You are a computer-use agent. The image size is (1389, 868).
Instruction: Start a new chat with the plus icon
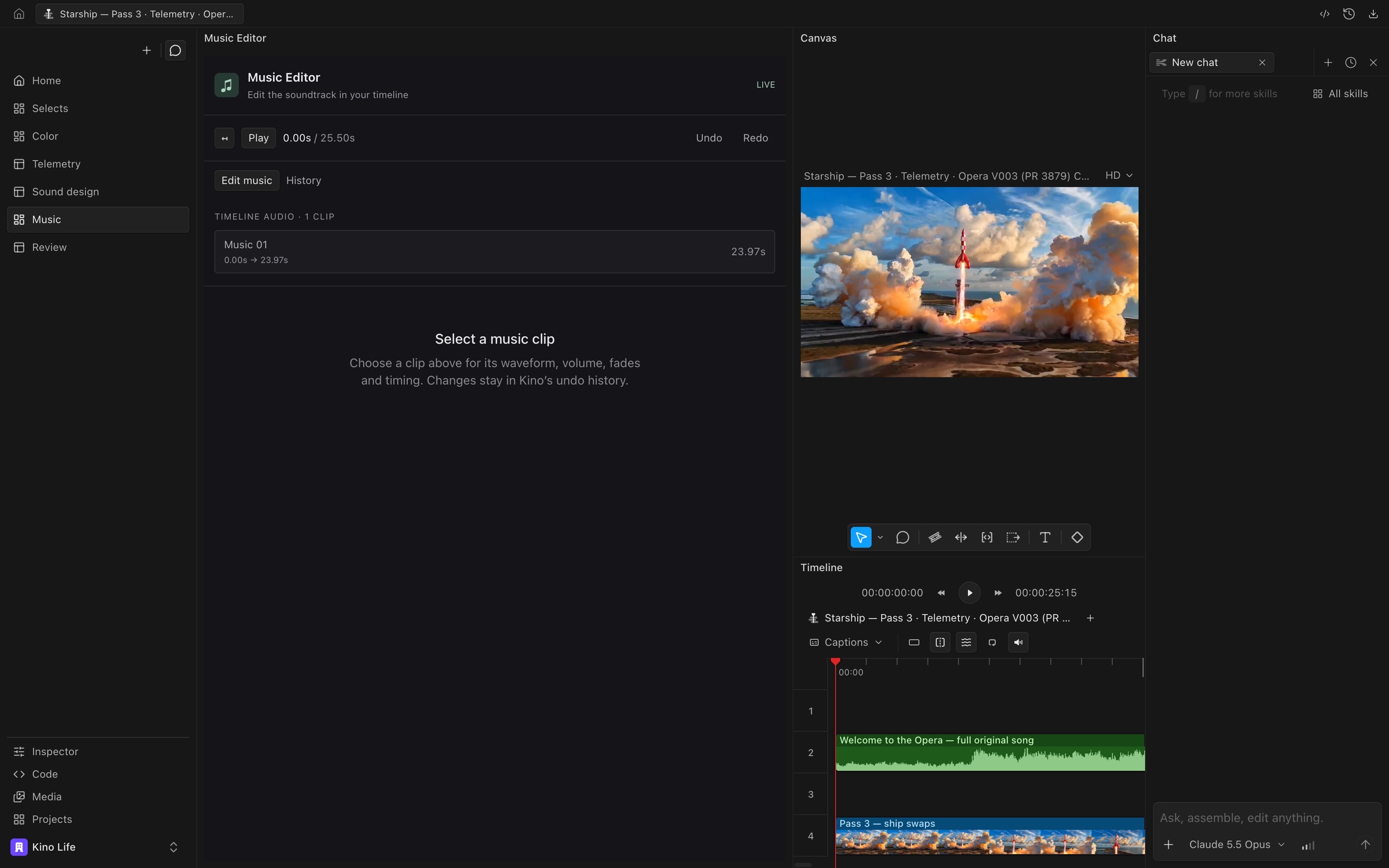(1328, 62)
